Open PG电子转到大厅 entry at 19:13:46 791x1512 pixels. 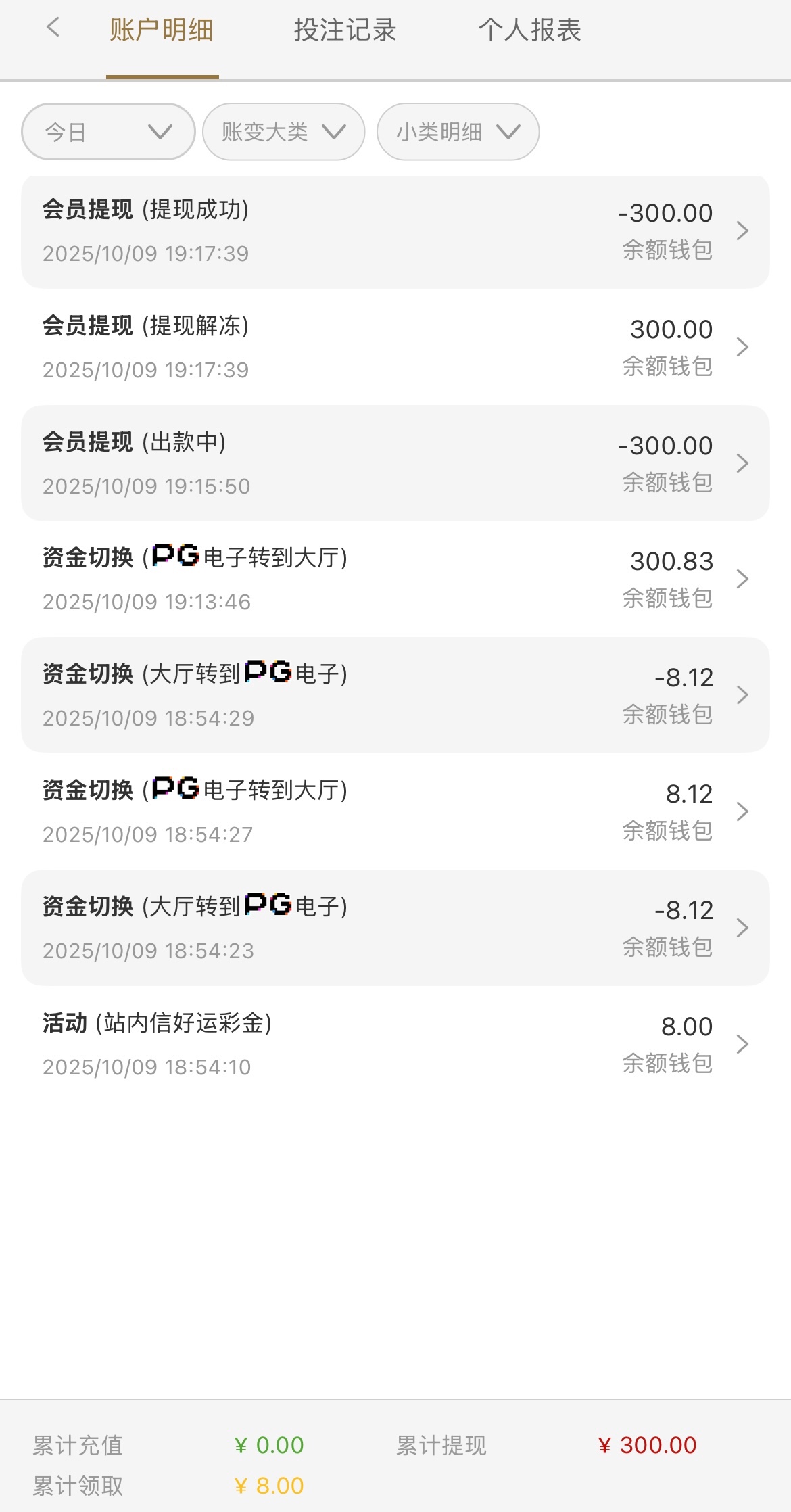click(338, 580)
